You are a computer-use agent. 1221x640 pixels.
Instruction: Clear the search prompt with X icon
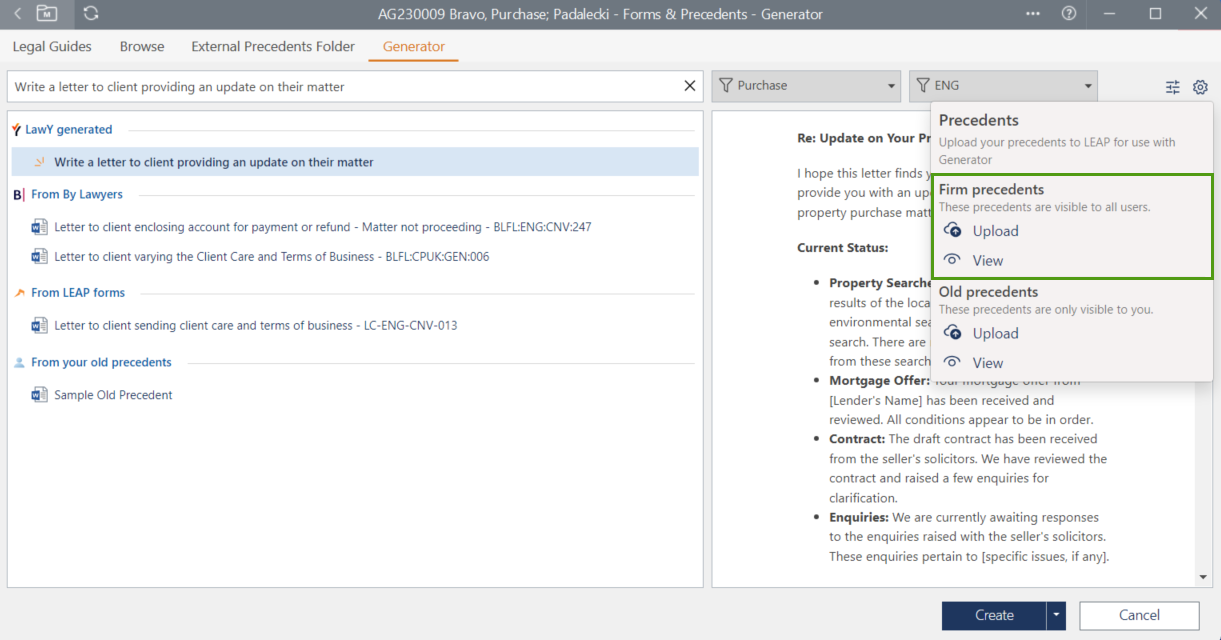click(689, 86)
